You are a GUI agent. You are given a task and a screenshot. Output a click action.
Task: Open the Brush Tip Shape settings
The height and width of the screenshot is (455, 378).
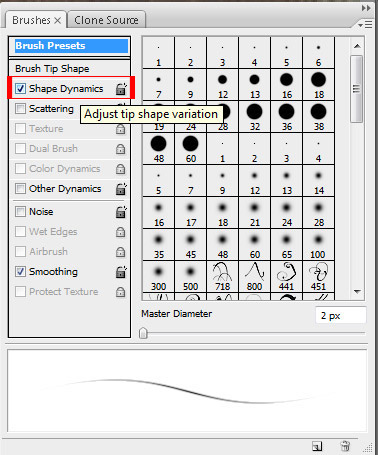52,68
